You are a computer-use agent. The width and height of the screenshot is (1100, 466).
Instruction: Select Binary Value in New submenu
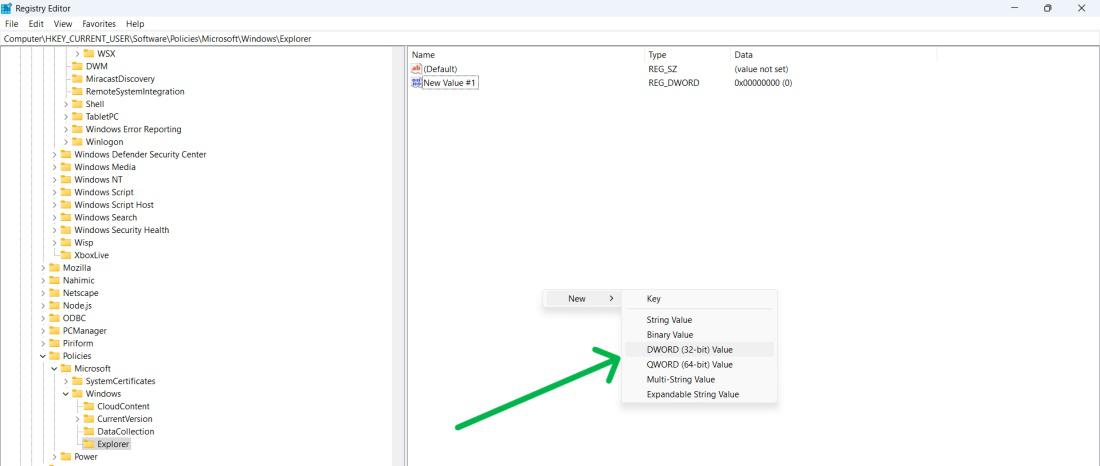[x=699, y=335]
